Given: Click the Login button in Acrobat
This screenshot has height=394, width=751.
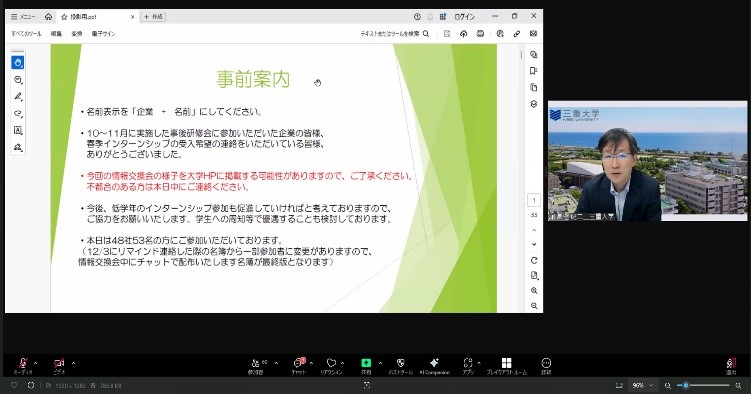Looking at the screenshot, I should tap(464, 17).
